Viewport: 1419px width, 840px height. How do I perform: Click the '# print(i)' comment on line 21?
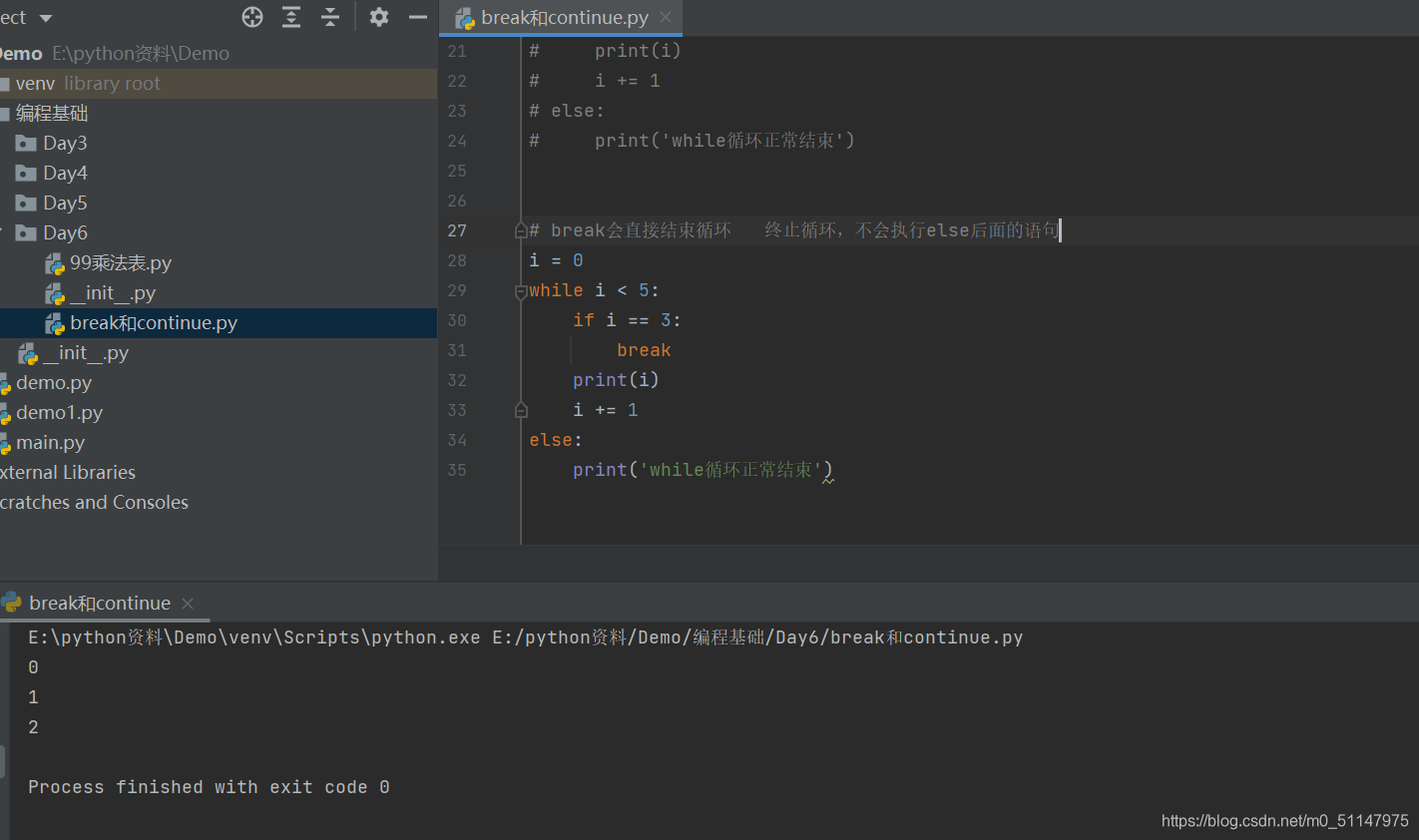[x=605, y=51]
